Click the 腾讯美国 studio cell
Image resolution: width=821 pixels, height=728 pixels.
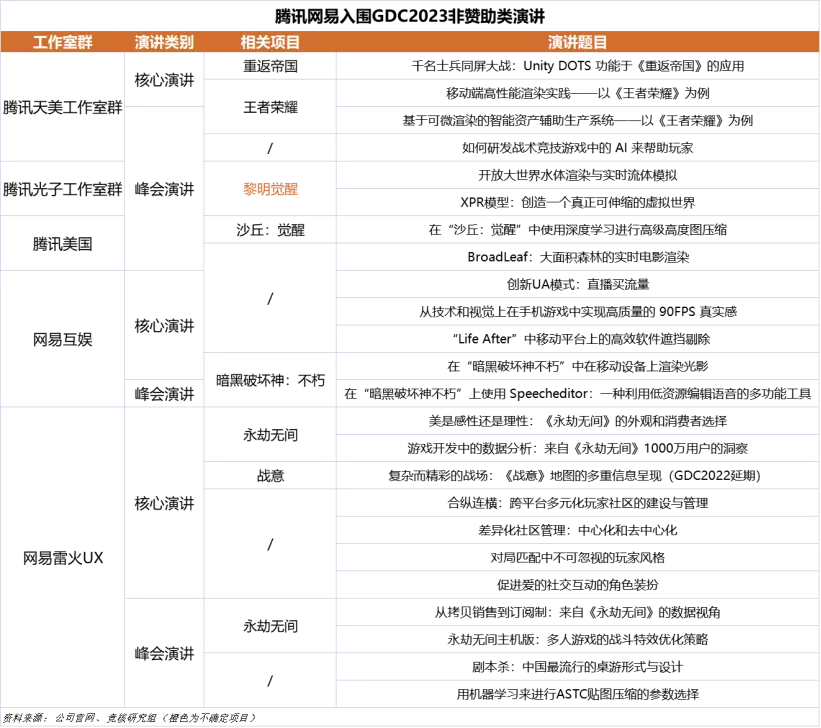click(x=62, y=244)
